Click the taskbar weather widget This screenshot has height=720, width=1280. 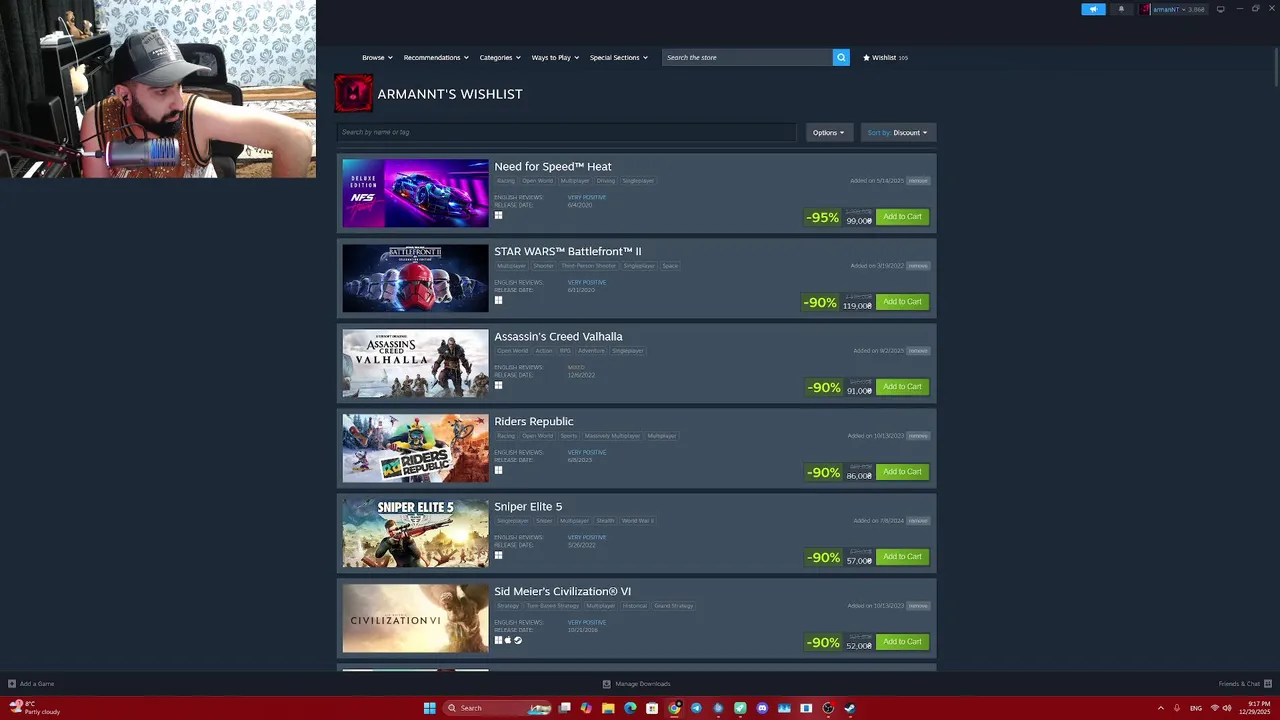click(35, 708)
